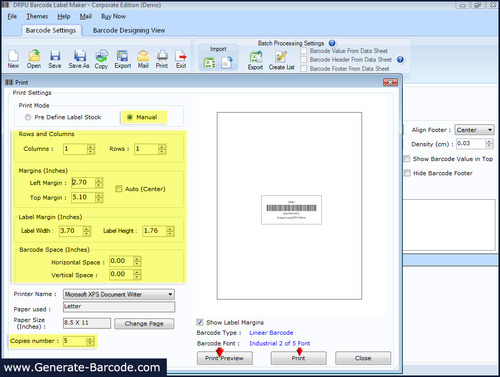Open the Buy Now menu

coord(113,16)
